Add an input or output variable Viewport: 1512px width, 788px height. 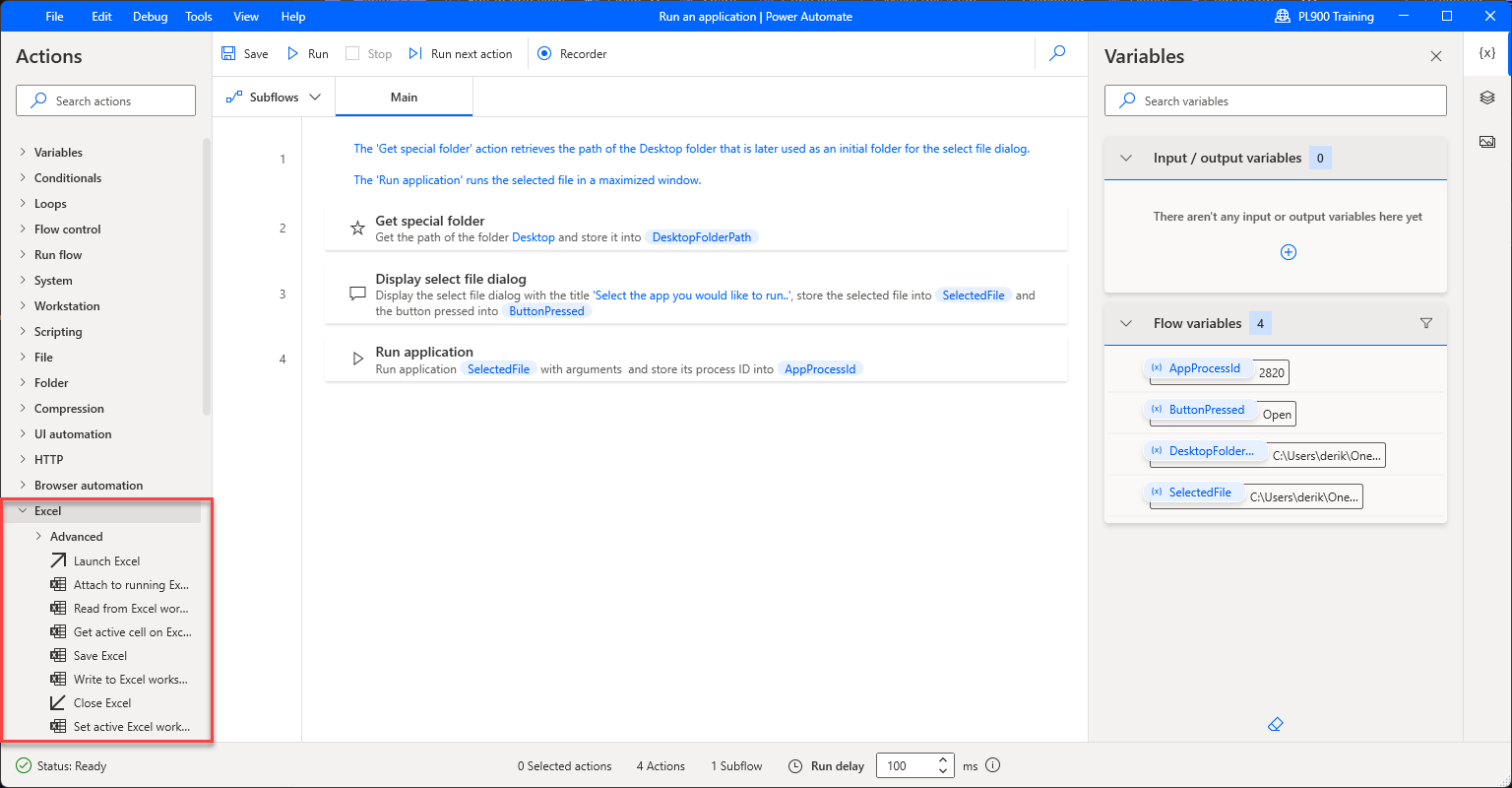tap(1288, 252)
